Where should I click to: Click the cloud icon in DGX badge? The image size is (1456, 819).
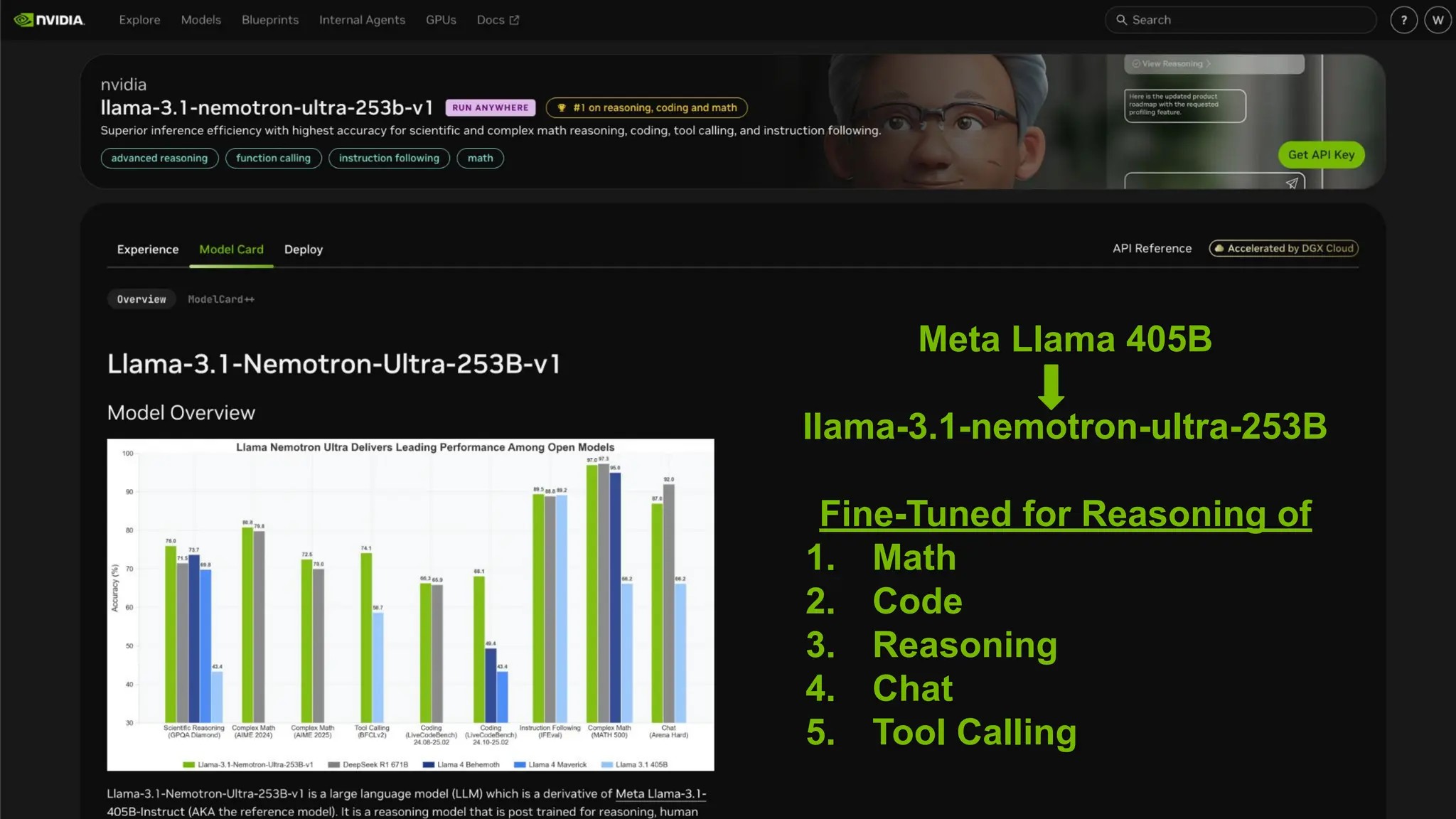coord(1219,248)
